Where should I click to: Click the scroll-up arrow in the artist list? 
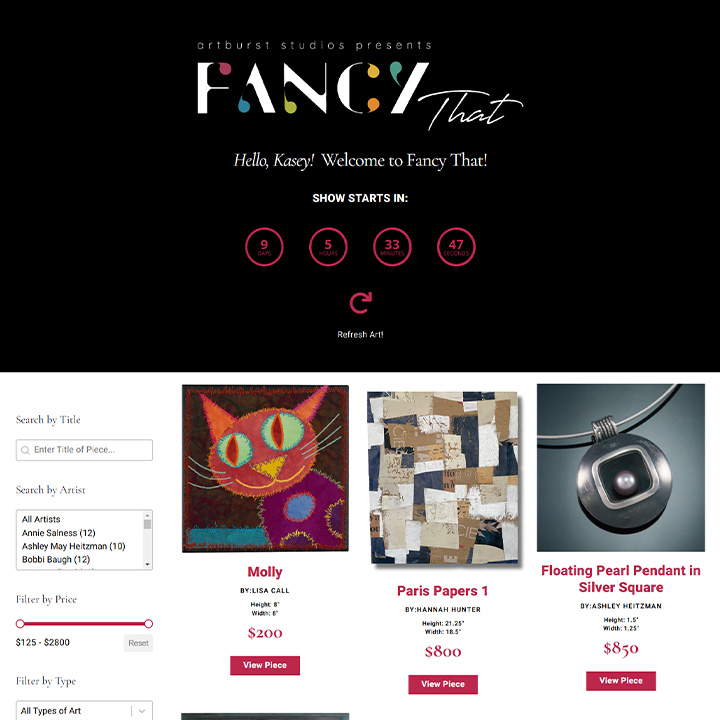point(147,515)
